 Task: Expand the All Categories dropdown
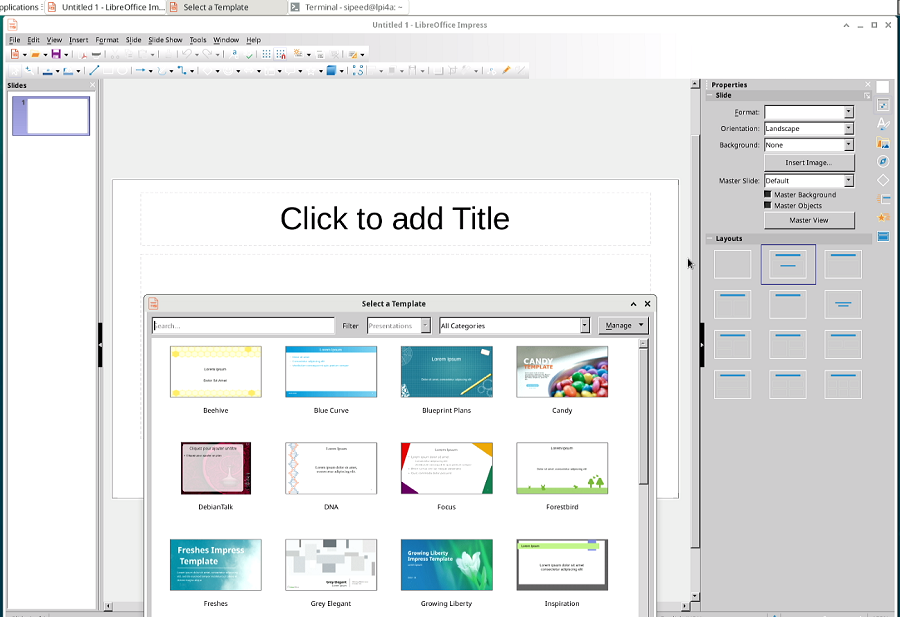514,325
